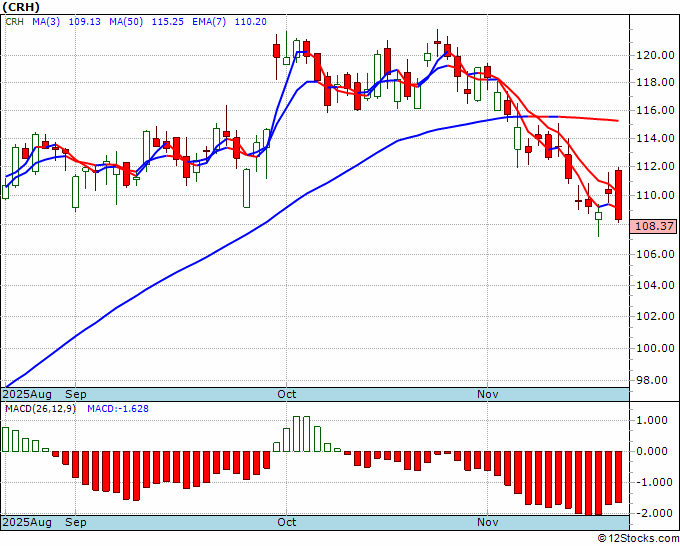The height and width of the screenshot is (546, 680).
Task: Click the MA(3) value 109.13
Action: (85, 22)
